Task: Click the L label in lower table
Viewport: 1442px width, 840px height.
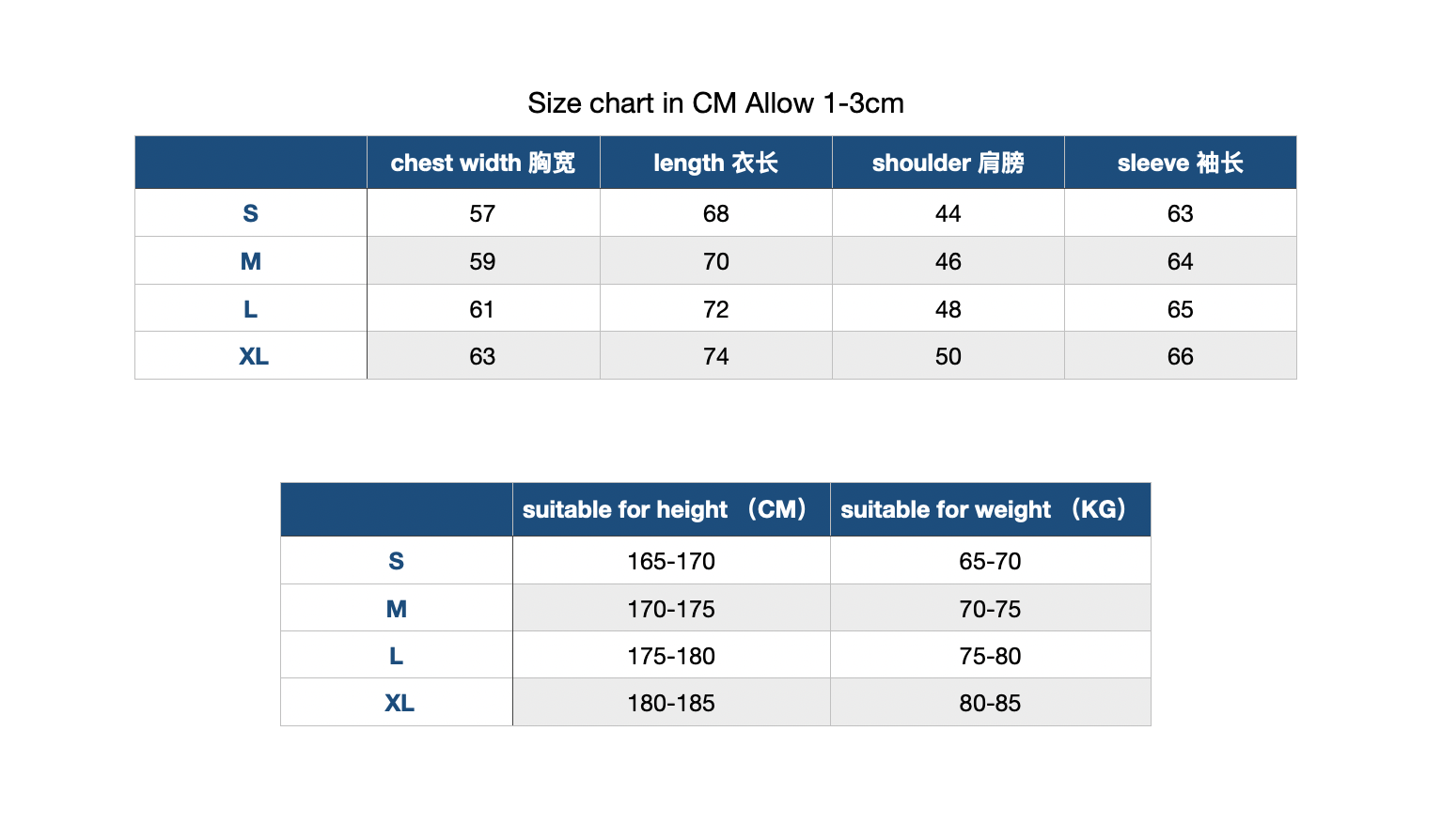Action: (396, 656)
